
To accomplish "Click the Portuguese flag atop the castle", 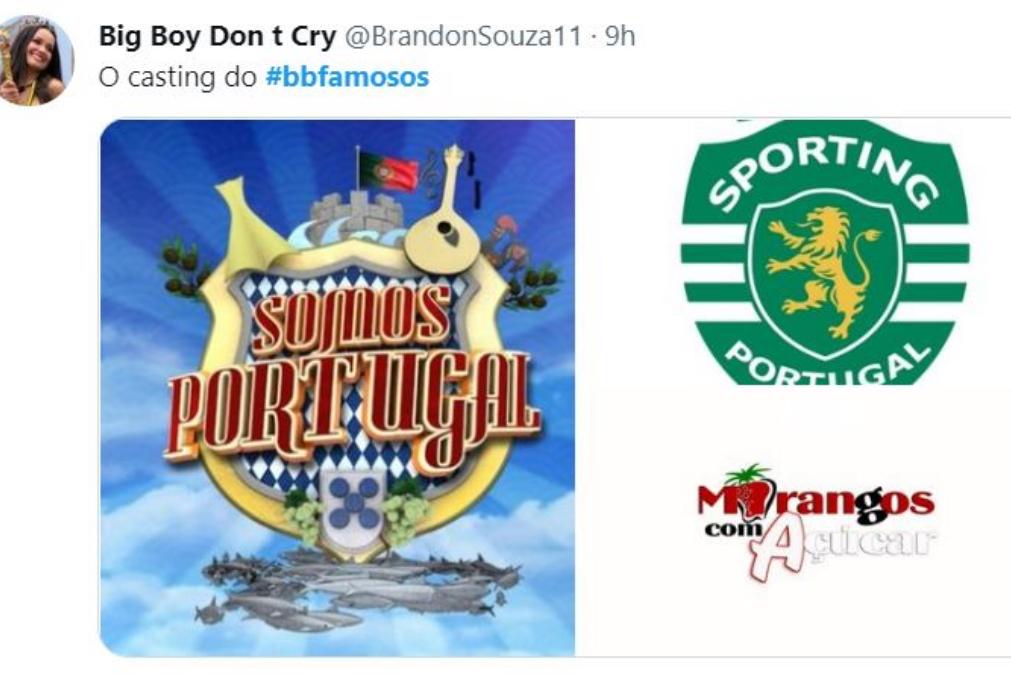I will [x=389, y=172].
